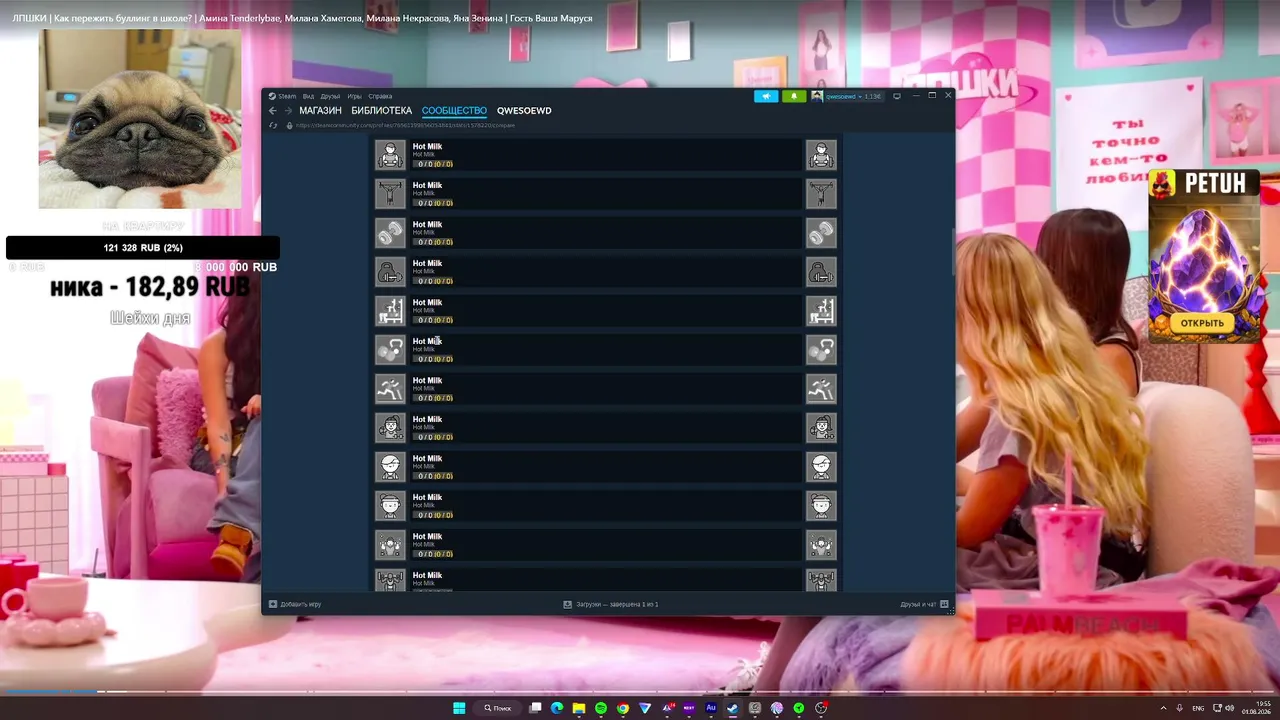Open Spotify from the taskbar
This screenshot has height=720, width=1280.
[x=601, y=708]
